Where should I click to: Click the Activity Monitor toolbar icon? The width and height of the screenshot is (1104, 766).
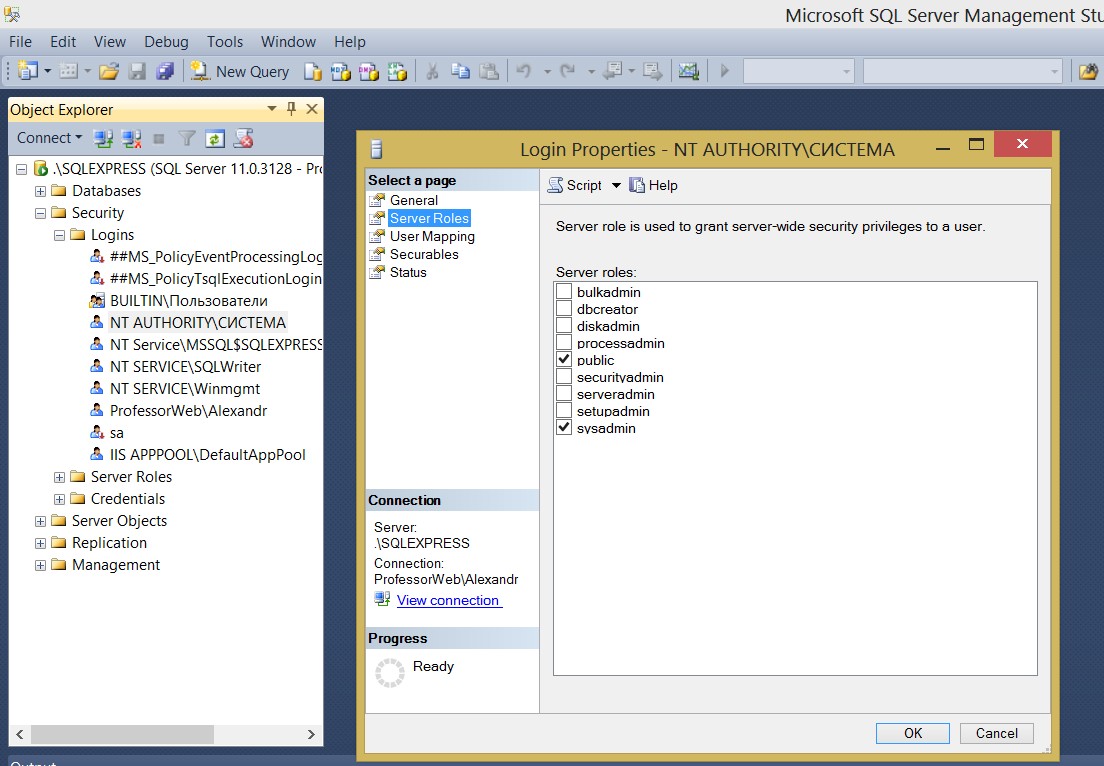point(688,71)
